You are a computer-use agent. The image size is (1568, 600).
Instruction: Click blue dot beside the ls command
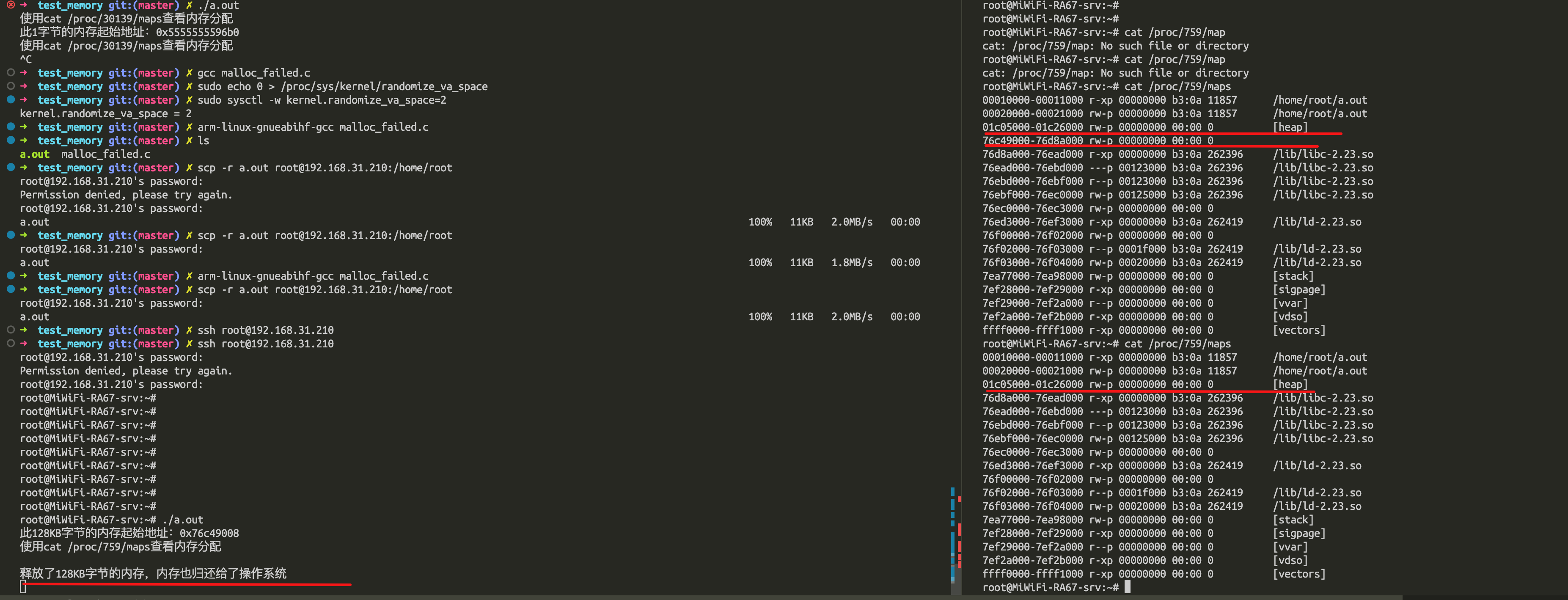pos(10,140)
